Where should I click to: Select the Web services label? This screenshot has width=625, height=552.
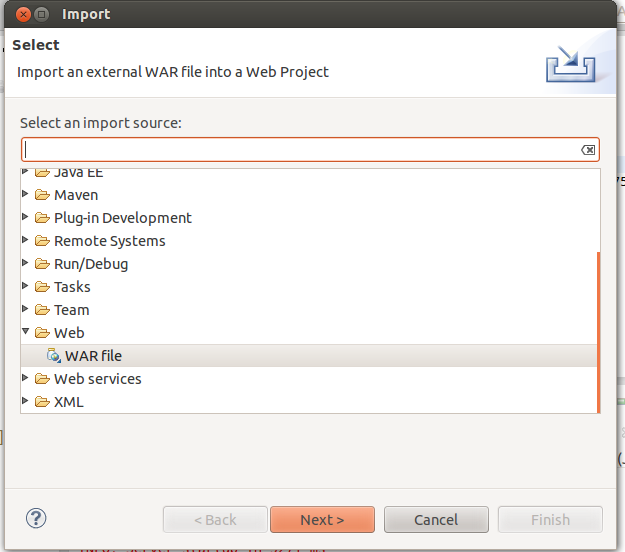(x=97, y=379)
